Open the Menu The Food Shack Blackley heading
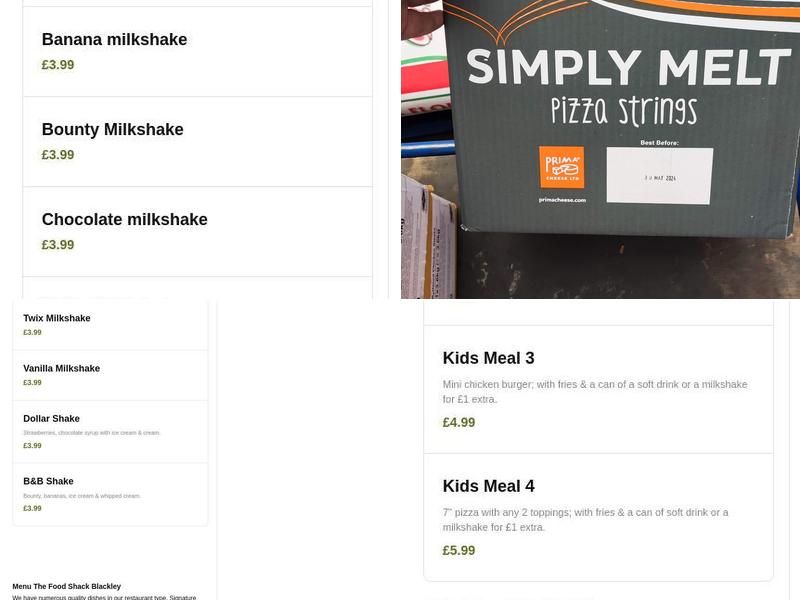Image resolution: width=800 pixels, height=600 pixels. tap(67, 586)
